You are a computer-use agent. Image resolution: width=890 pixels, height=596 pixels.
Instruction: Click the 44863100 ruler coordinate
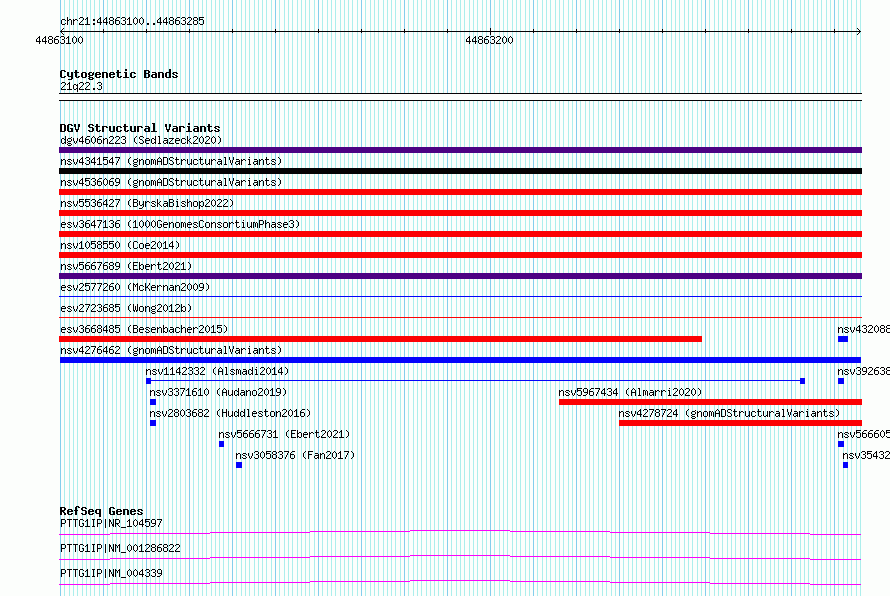point(59,40)
